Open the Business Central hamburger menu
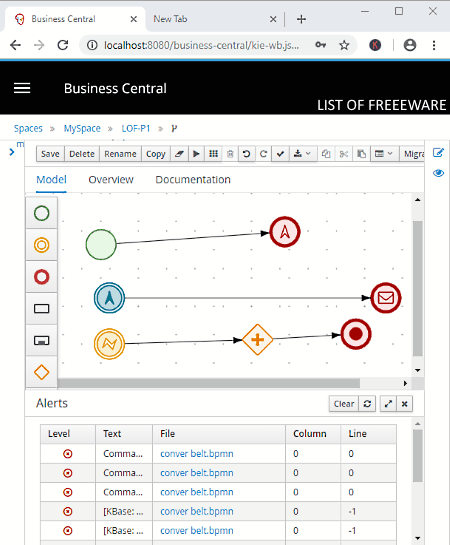 pyautogui.click(x=22, y=88)
